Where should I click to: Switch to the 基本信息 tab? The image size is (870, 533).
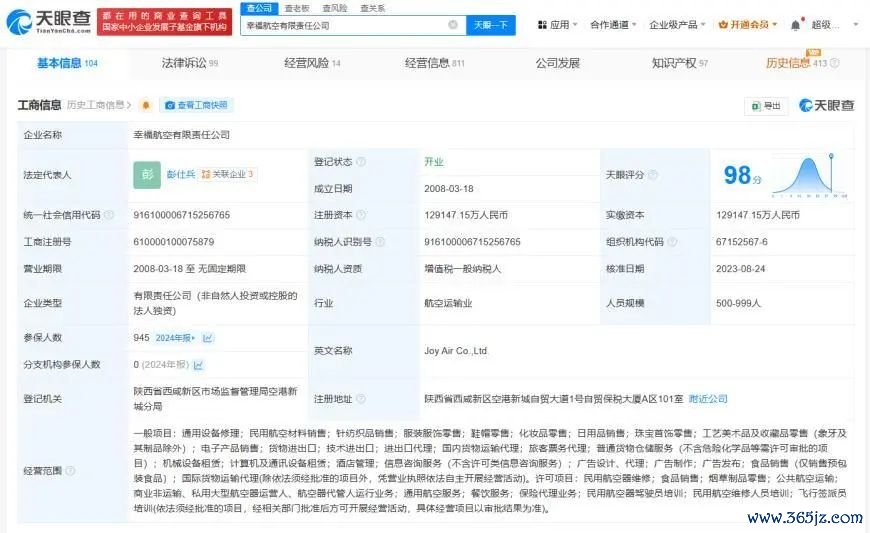pyautogui.click(x=67, y=63)
